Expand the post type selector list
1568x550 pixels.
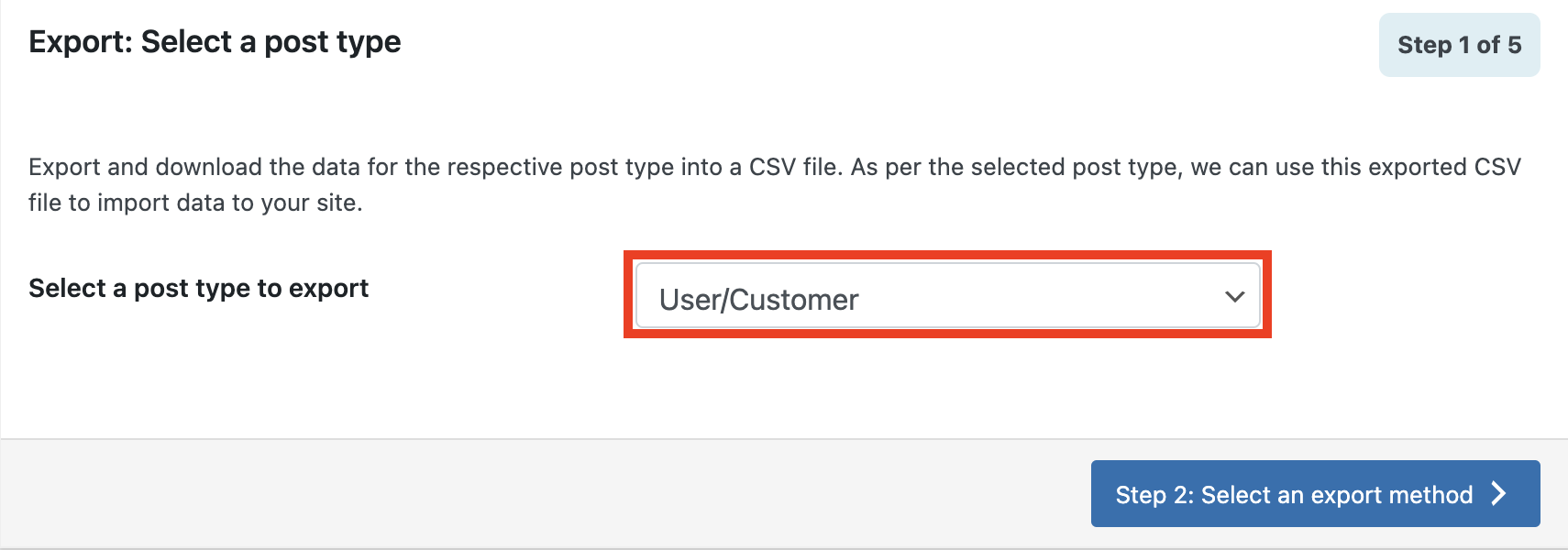point(947,296)
